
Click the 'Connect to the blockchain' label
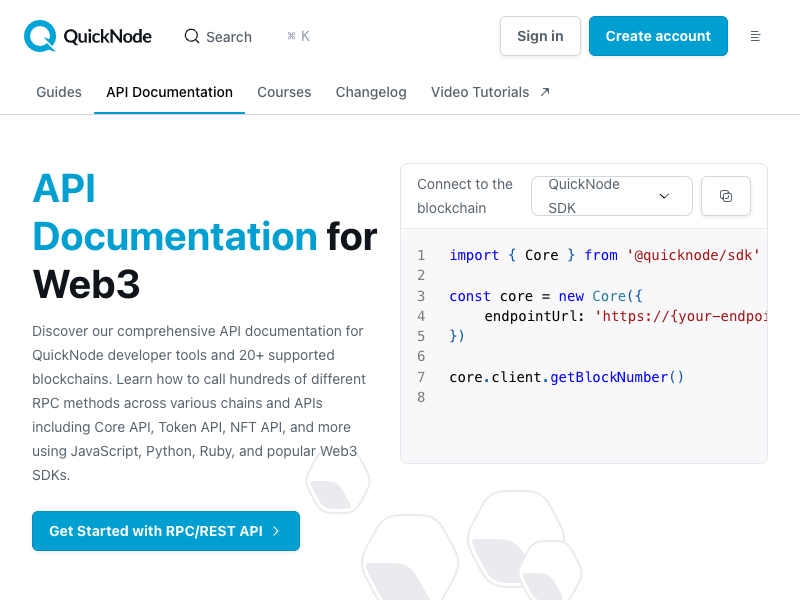pos(465,196)
